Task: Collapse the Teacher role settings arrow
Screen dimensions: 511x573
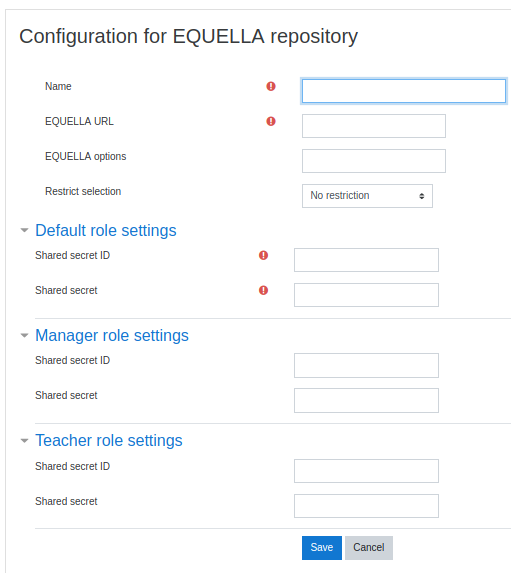Action: [x=24, y=440]
